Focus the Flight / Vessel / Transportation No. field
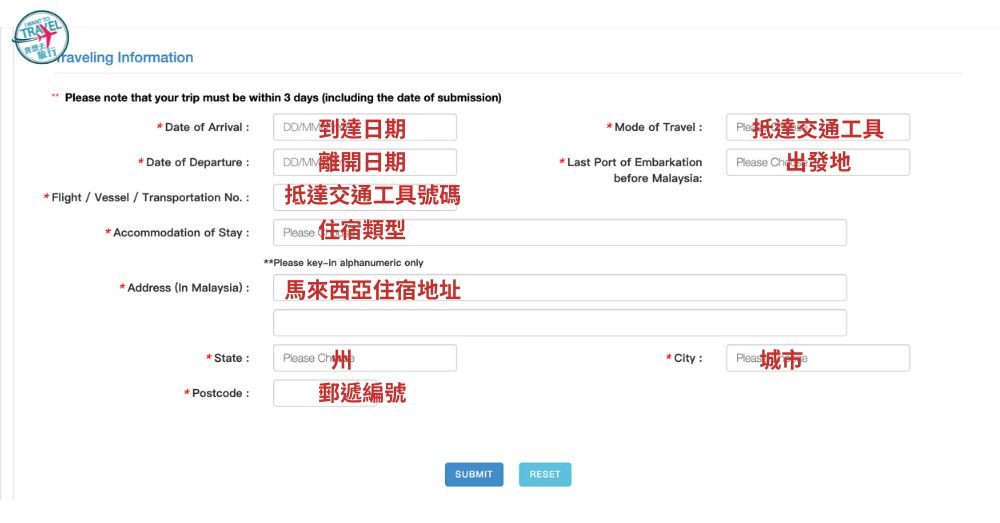 (364, 198)
